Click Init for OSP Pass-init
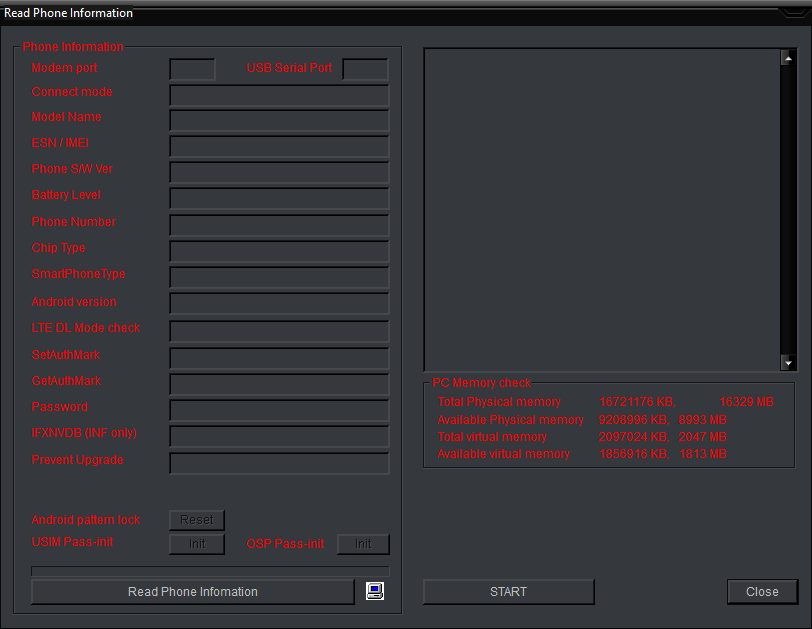This screenshot has width=812, height=629. tap(363, 544)
